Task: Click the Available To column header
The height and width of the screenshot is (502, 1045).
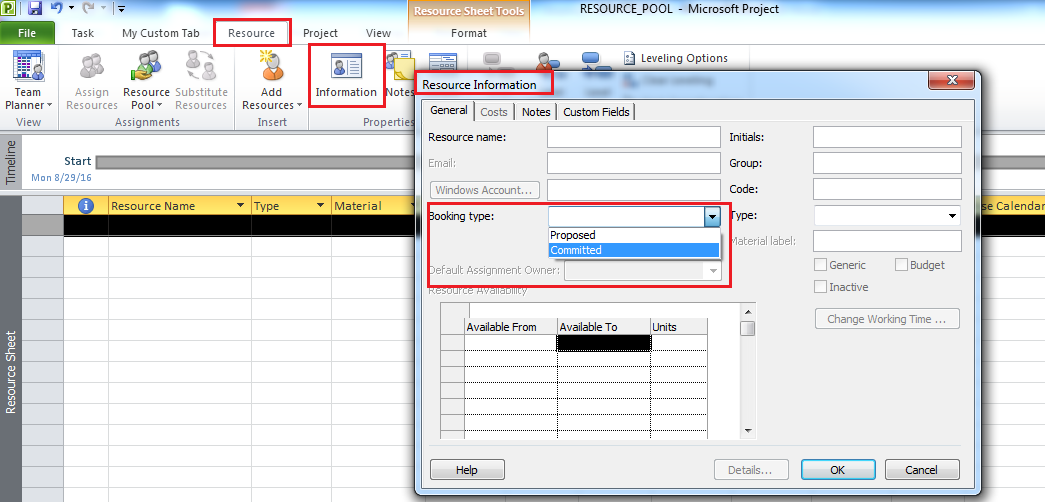Action: [603, 327]
